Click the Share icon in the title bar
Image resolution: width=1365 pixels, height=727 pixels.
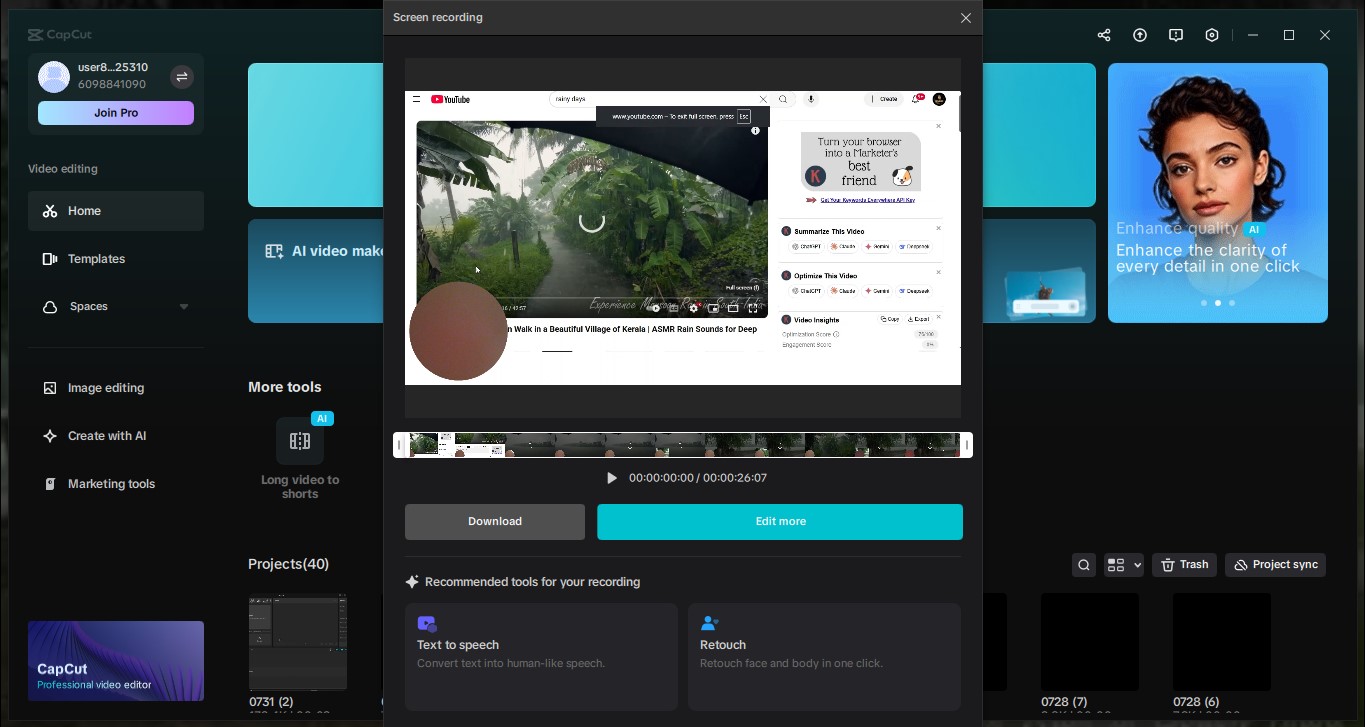1104,35
